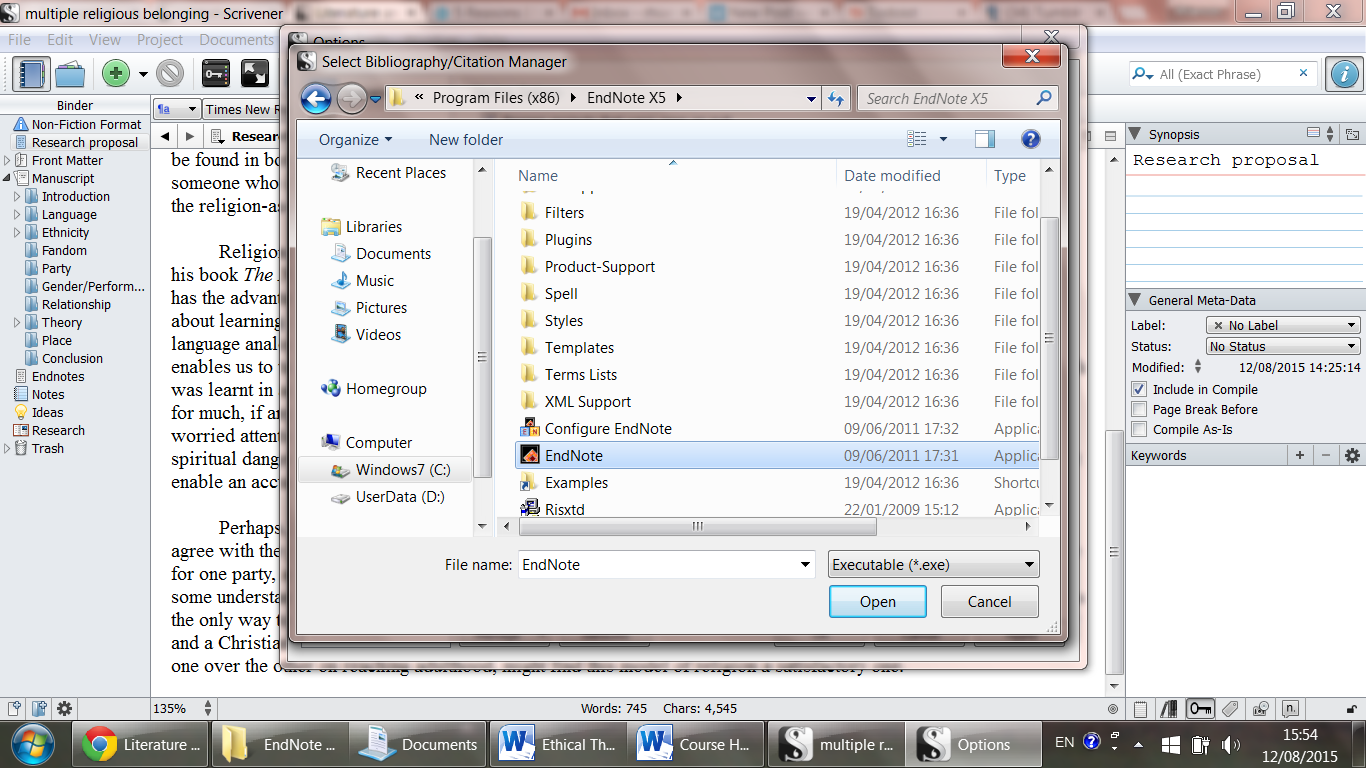Click the add keyword plus icon

point(1300,455)
